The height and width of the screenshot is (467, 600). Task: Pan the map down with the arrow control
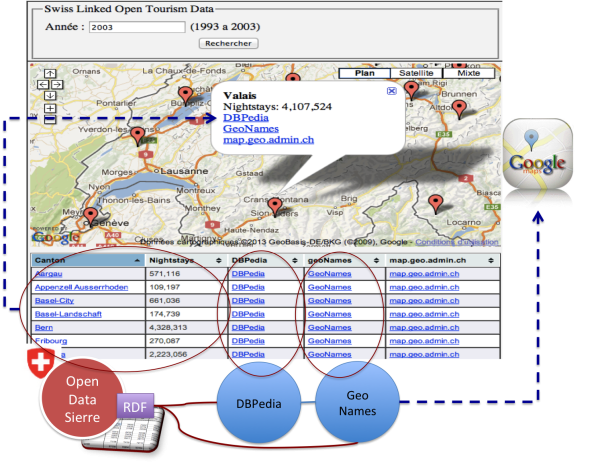tap(50, 96)
